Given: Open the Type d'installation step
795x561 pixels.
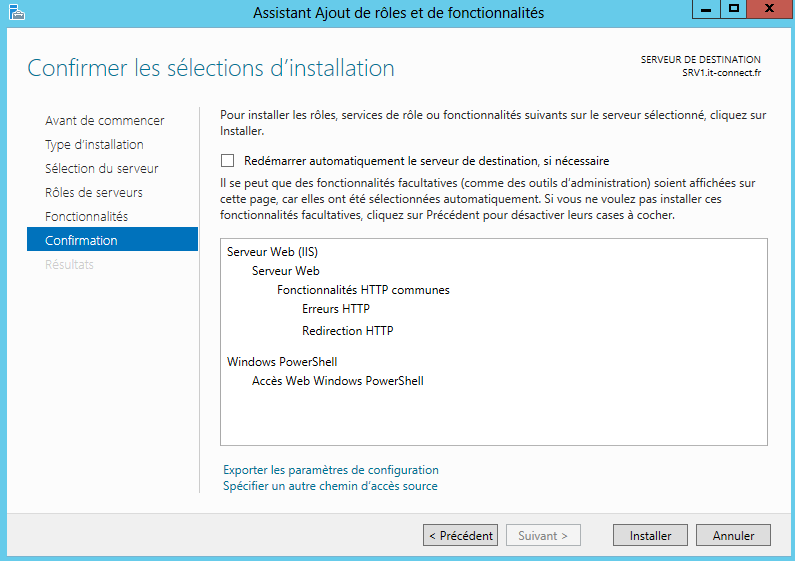Looking at the screenshot, I should tap(94, 145).
